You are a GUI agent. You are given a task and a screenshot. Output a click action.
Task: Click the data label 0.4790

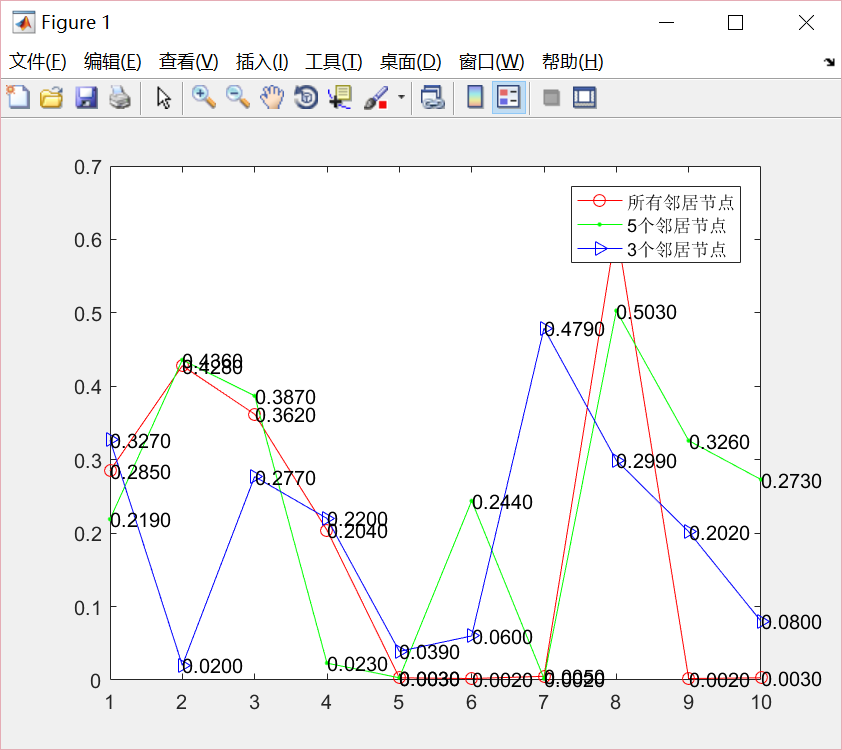tap(575, 329)
